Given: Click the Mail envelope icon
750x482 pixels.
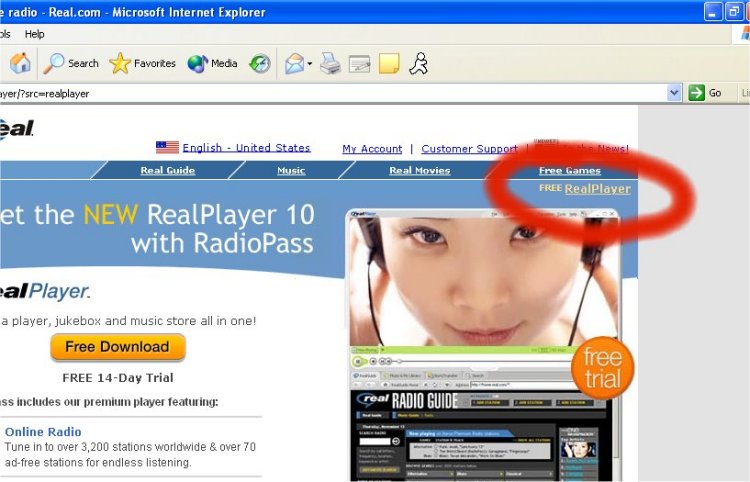Looking at the screenshot, I should pos(294,64).
